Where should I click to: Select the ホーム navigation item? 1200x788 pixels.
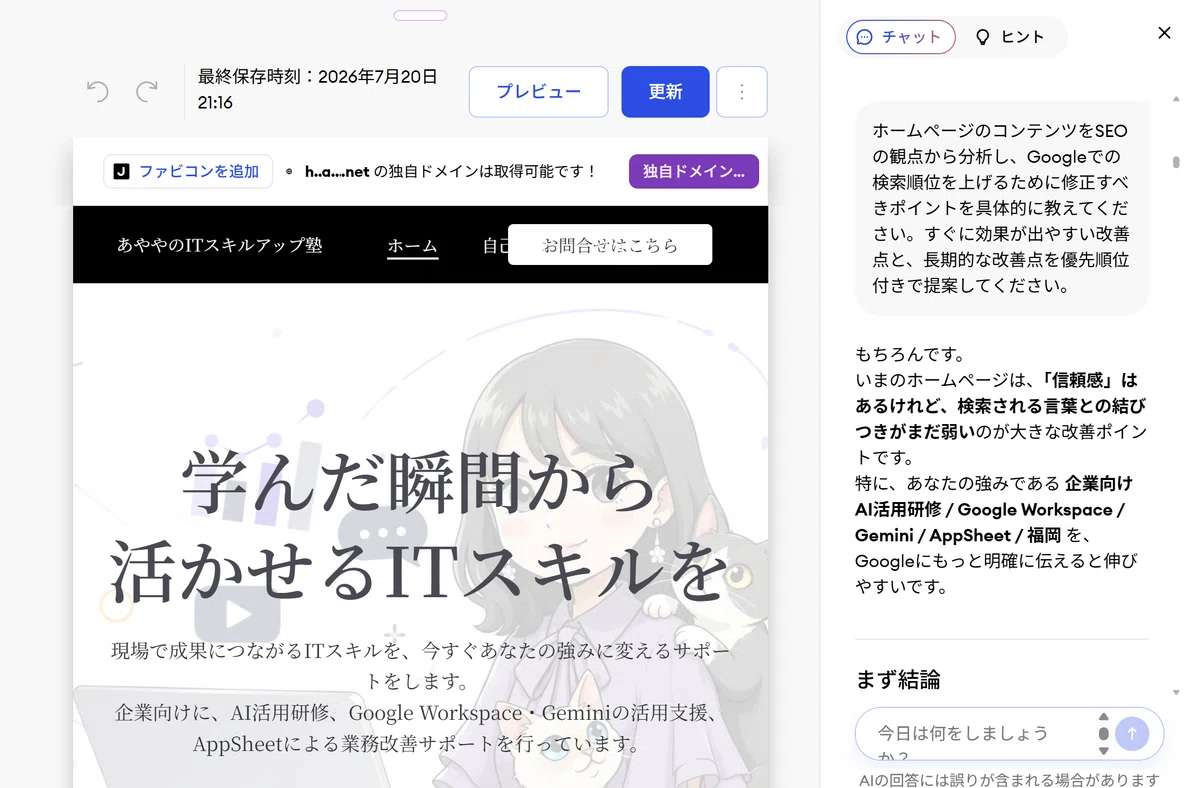click(x=413, y=245)
